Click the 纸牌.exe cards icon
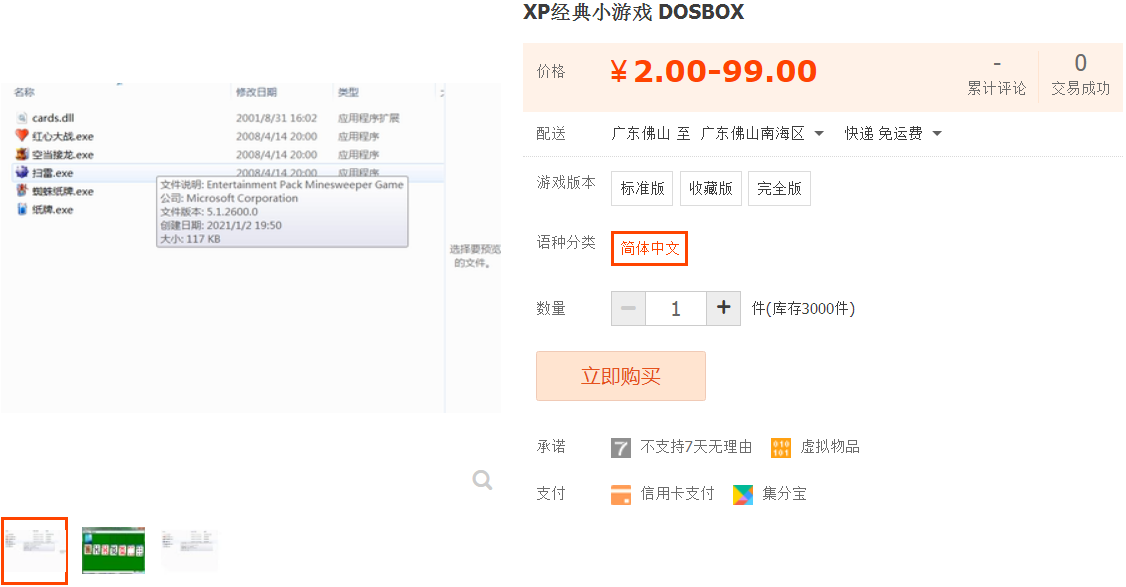This screenshot has width=1126, height=587. point(22,209)
